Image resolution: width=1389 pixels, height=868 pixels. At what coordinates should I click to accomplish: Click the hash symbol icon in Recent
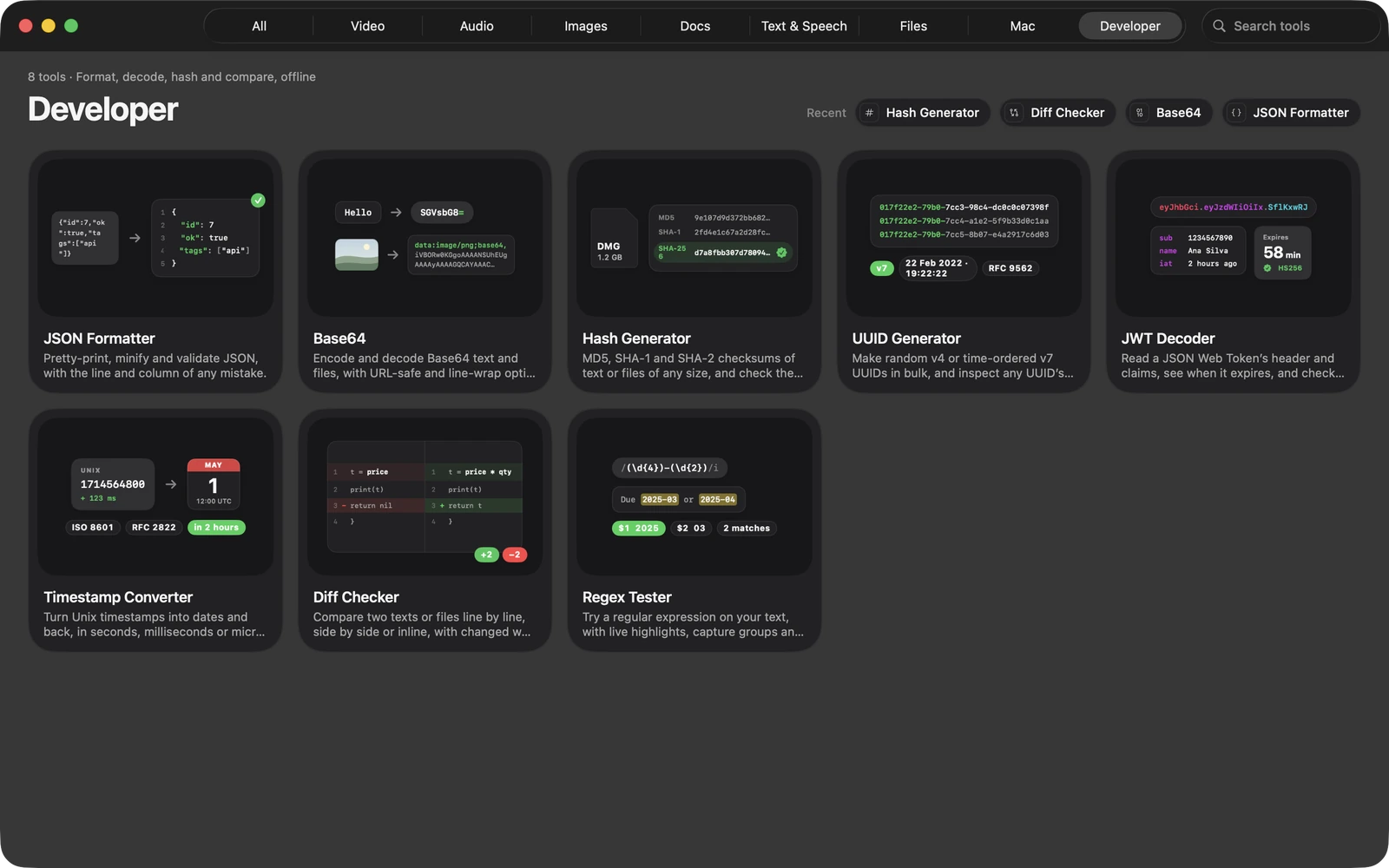coord(869,113)
